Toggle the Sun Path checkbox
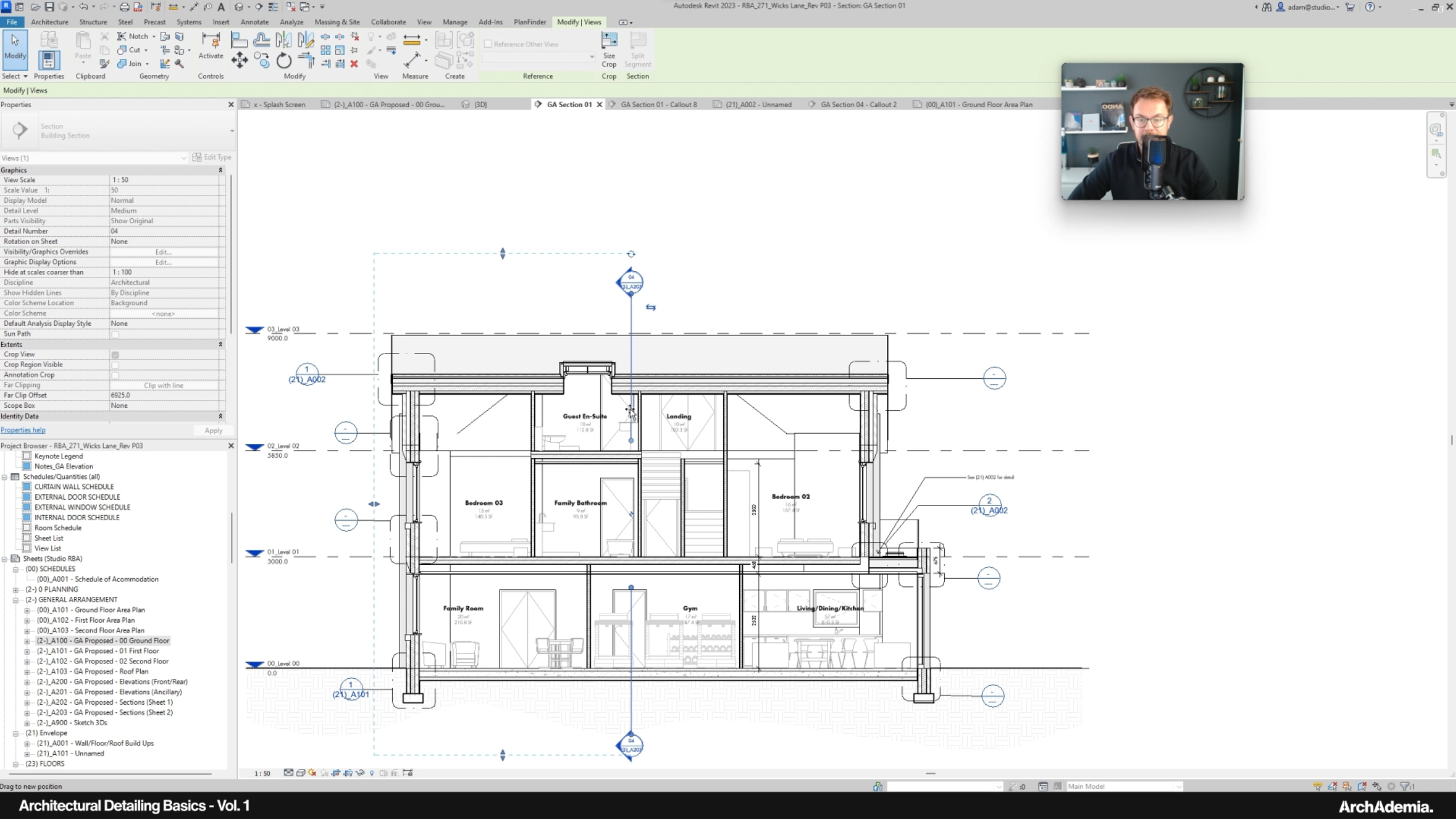The image size is (1456, 819). click(x=115, y=334)
